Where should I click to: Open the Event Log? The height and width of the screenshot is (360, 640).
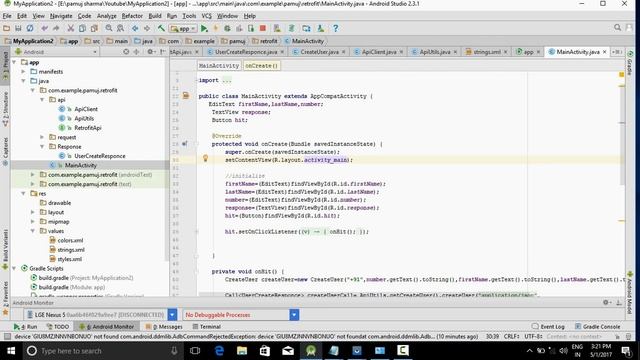[x=548, y=327]
